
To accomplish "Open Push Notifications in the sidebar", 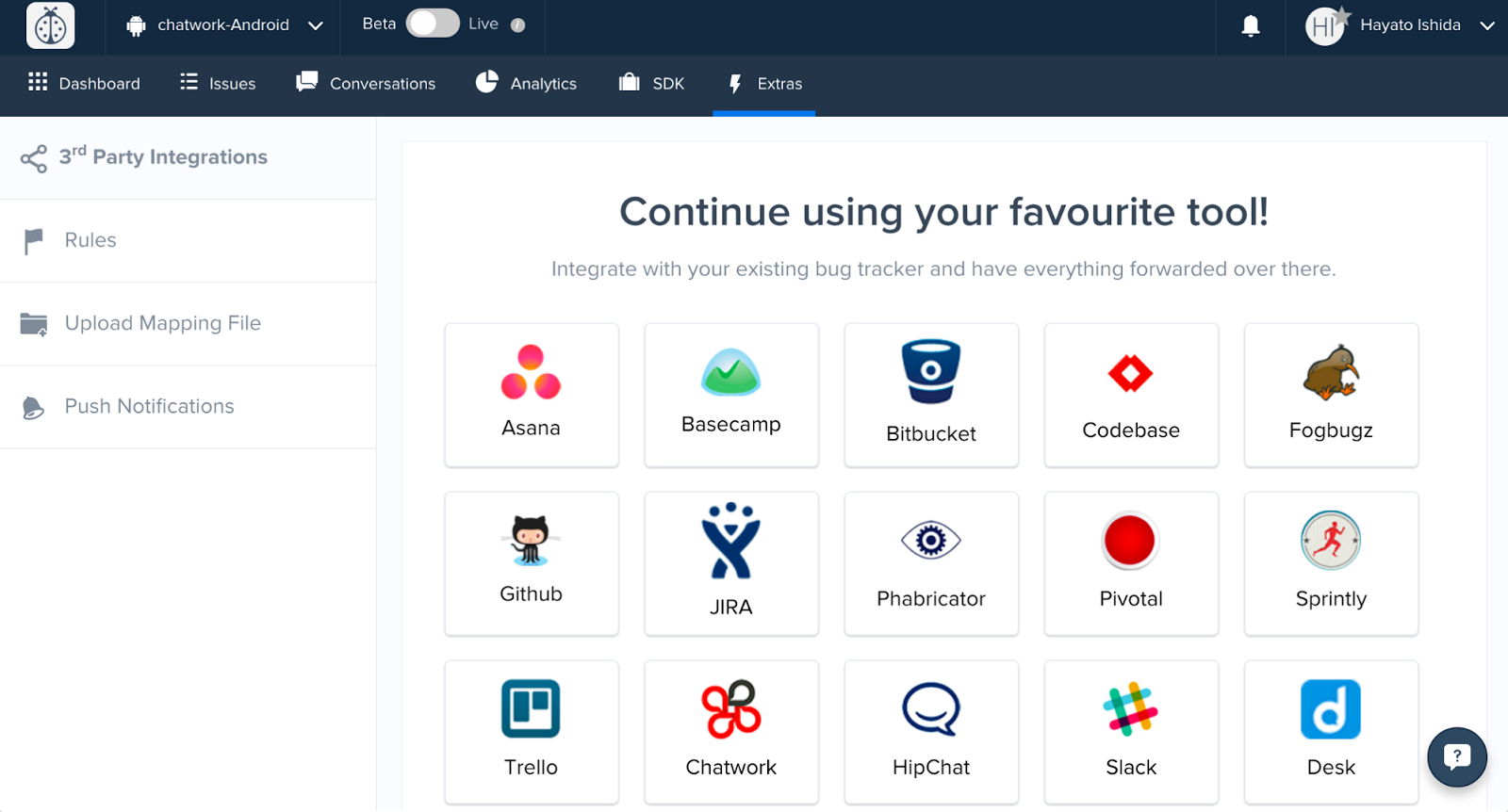I will [188, 407].
